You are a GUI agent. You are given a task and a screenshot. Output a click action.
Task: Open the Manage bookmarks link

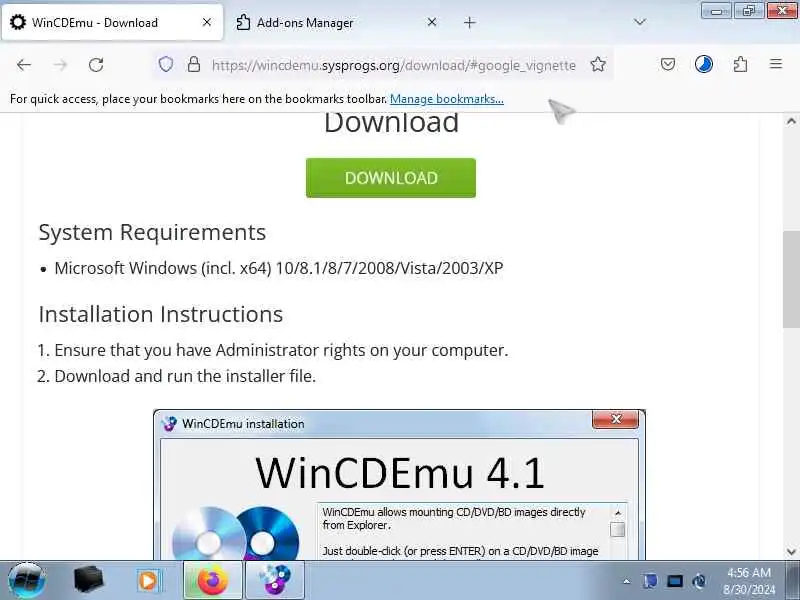446,99
